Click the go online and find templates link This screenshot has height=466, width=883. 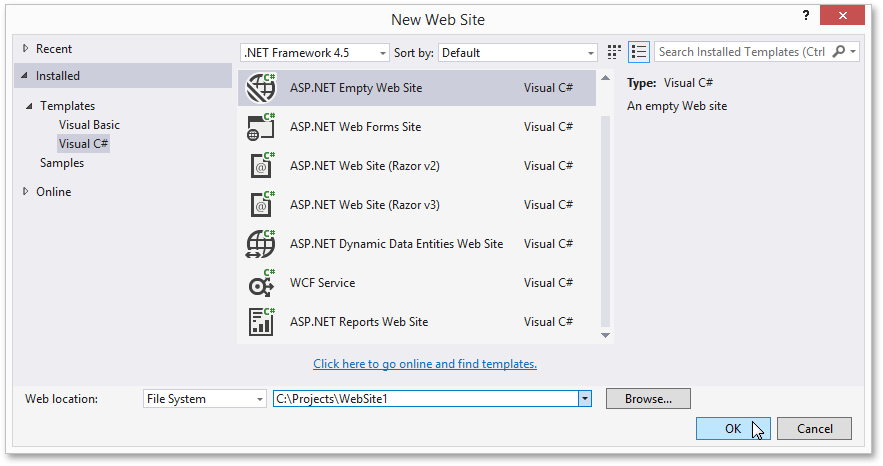point(425,364)
